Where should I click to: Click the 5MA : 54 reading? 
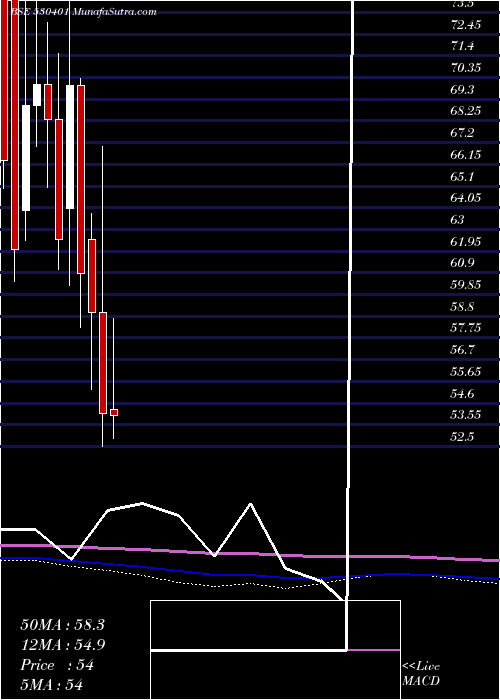tap(52, 685)
